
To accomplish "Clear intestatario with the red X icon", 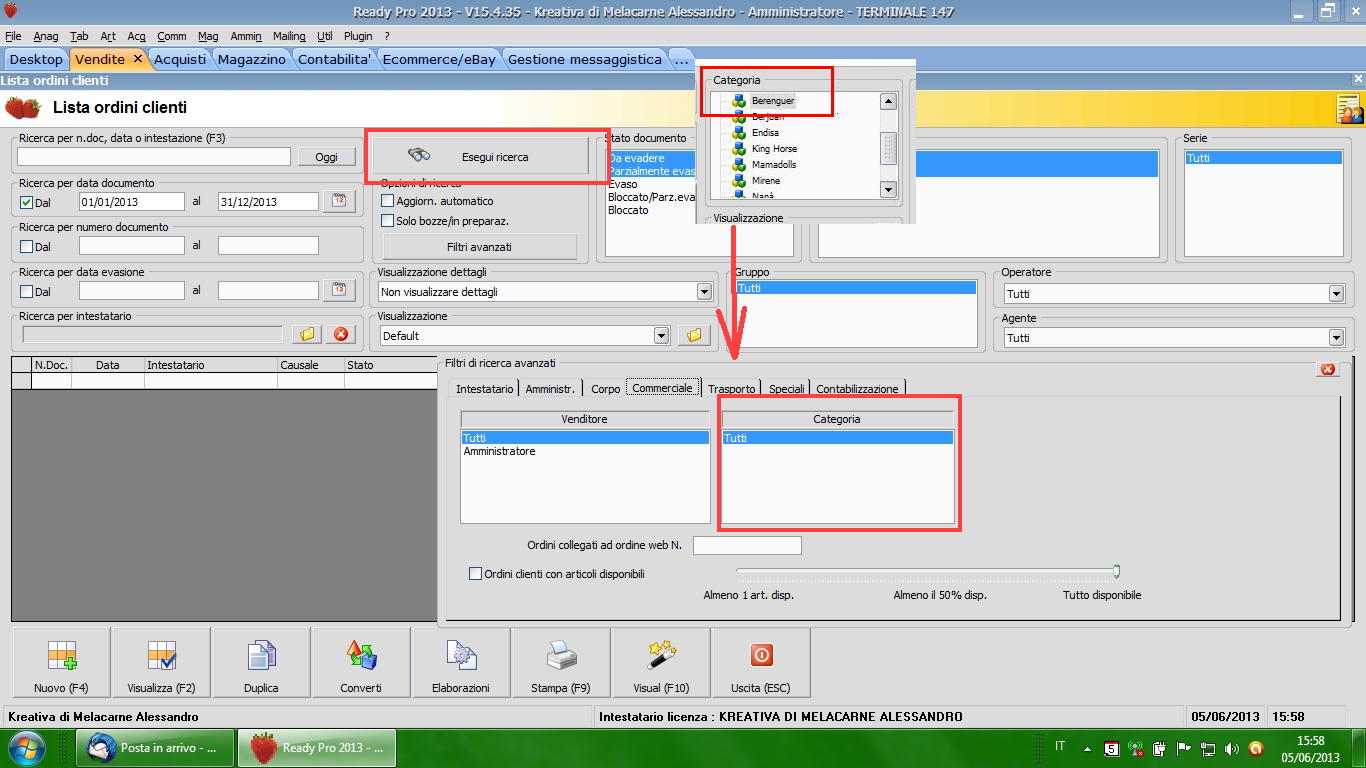I will (341, 334).
